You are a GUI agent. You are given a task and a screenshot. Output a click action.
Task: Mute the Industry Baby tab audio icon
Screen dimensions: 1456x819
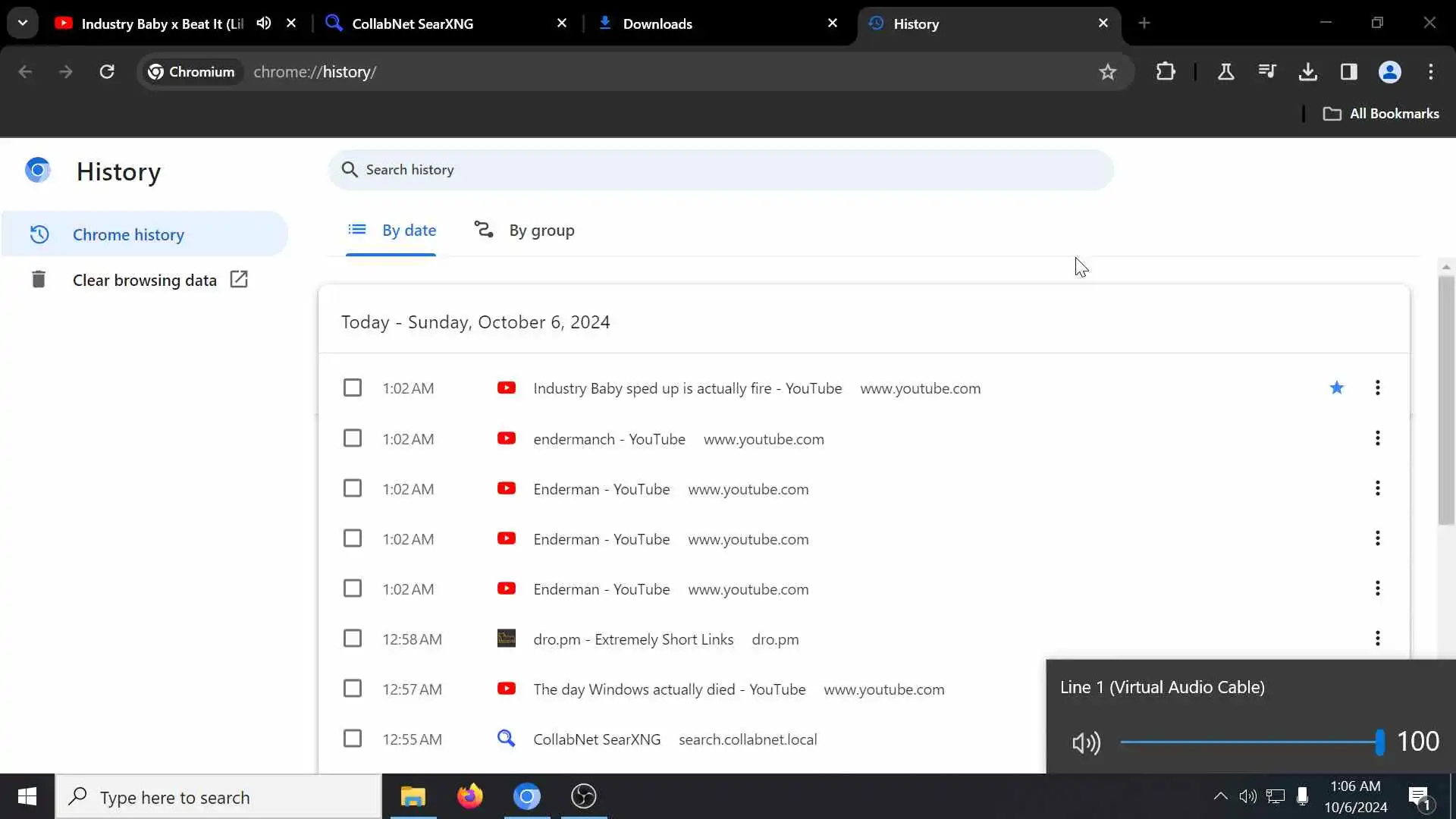coord(263,24)
